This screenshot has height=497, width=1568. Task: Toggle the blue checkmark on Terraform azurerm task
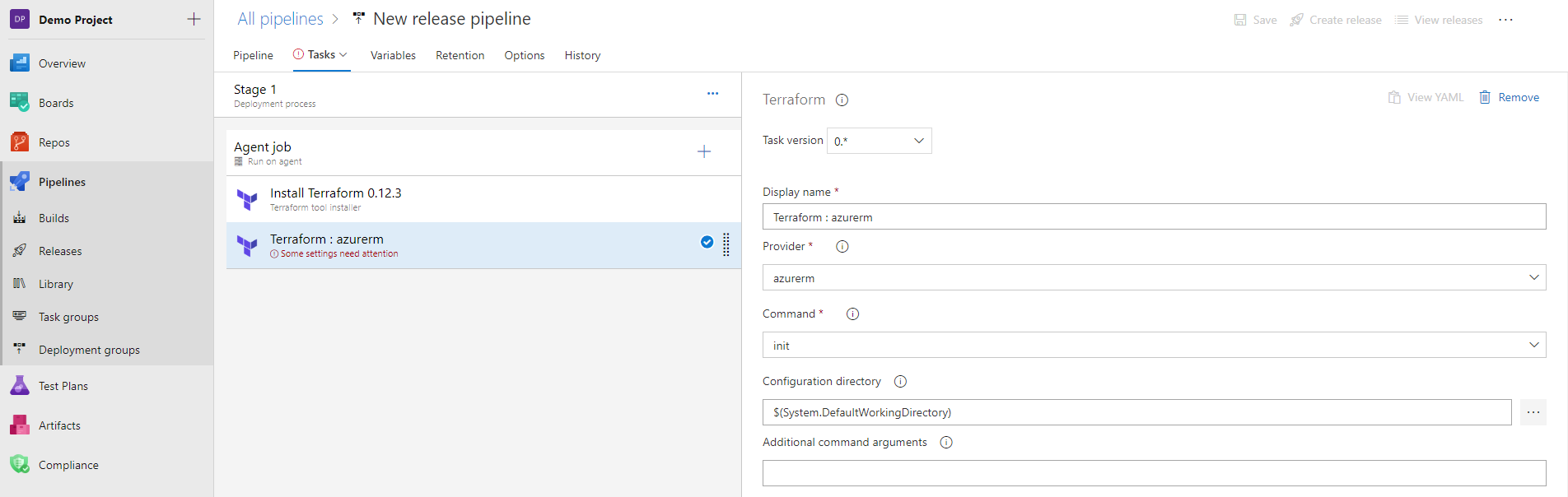(x=707, y=242)
